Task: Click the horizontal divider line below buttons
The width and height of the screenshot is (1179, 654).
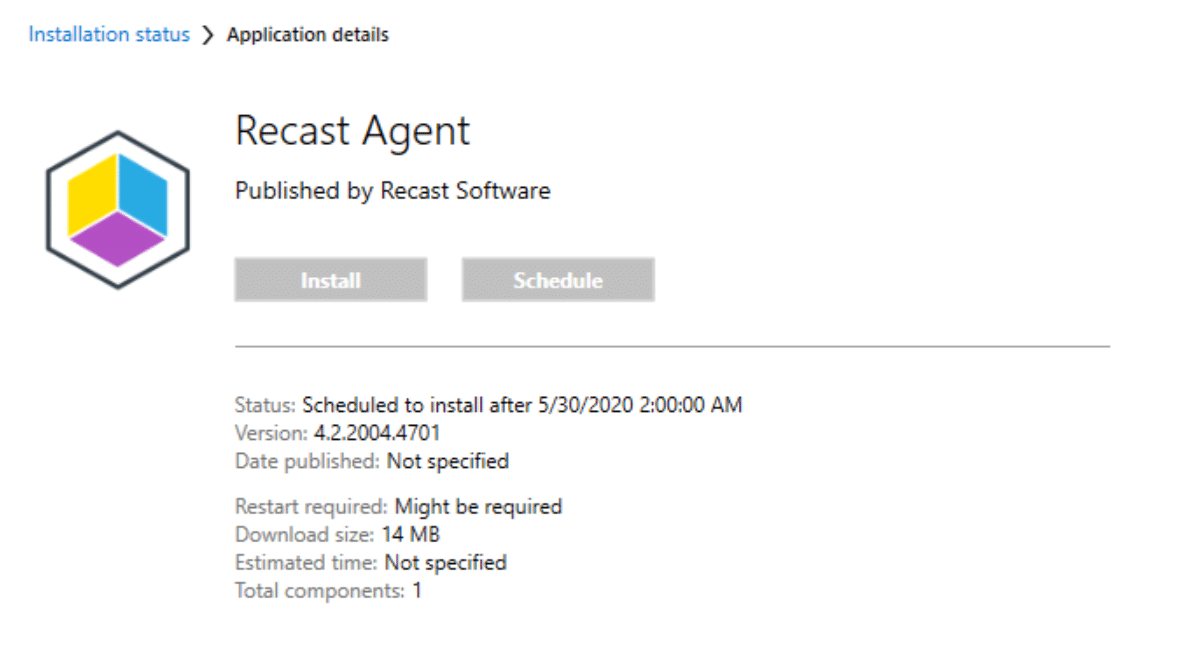Action: (x=672, y=346)
